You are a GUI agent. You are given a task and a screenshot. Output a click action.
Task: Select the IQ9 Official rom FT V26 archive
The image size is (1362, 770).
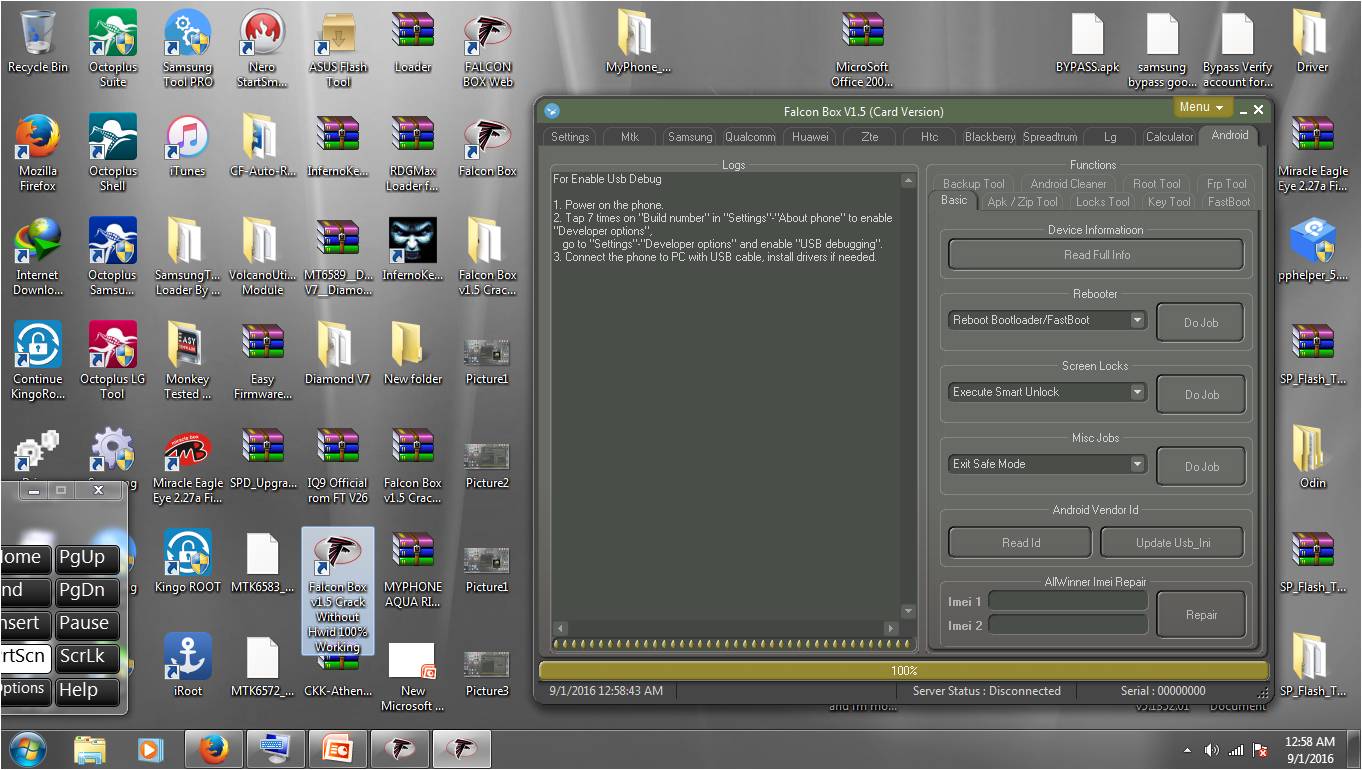338,464
